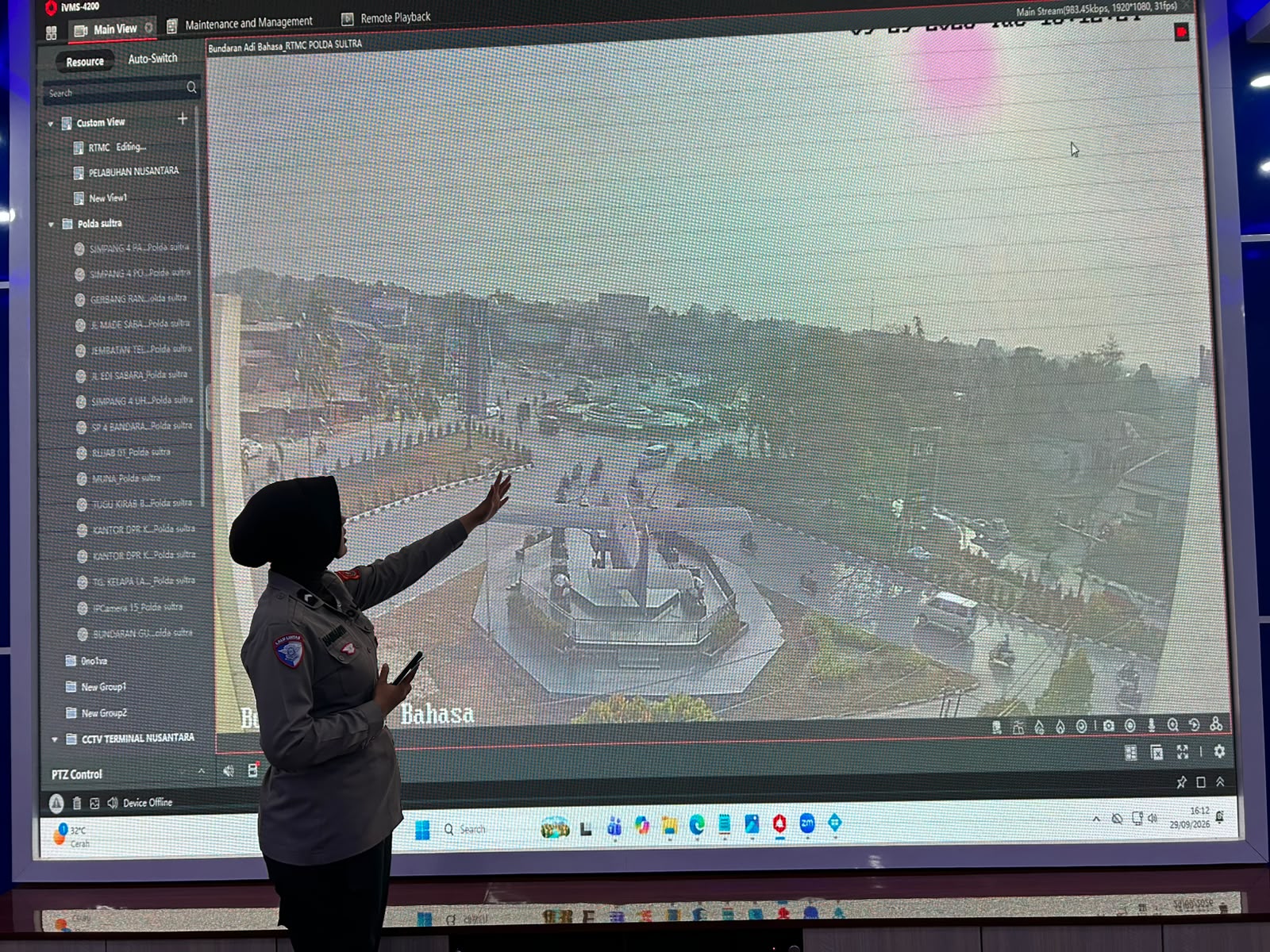Viewport: 1270px width, 952px height.
Task: Clear alarm list with the trash icon
Action: (77, 804)
